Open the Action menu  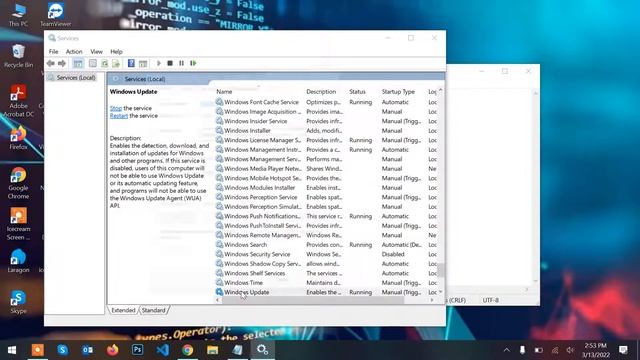pyautogui.click(x=74, y=51)
